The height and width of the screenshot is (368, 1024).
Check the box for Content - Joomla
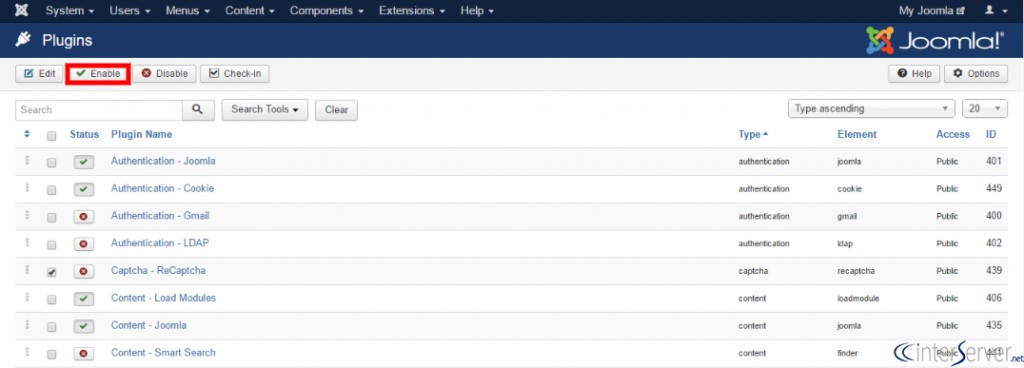point(52,327)
